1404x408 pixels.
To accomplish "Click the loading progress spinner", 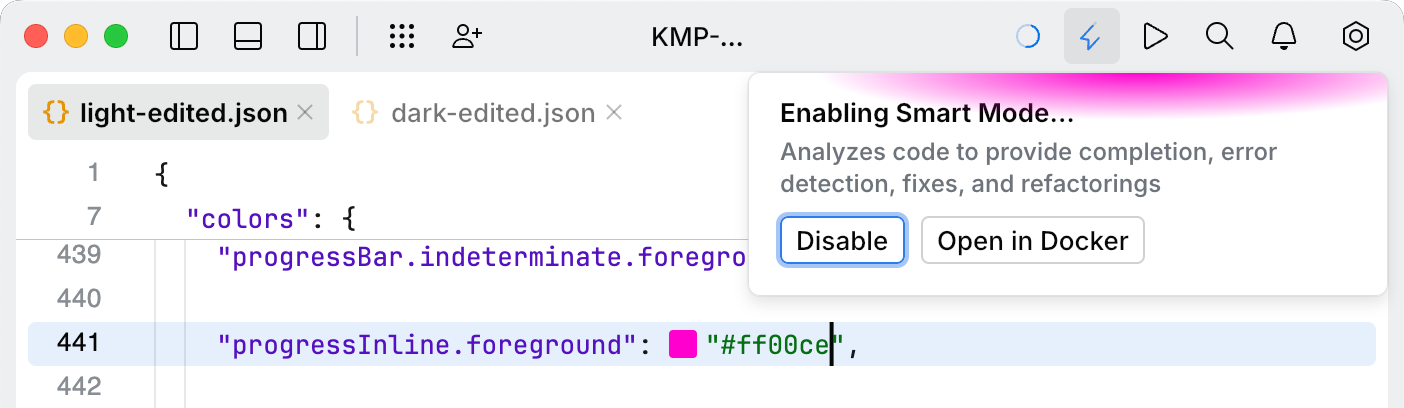I will point(1028,37).
